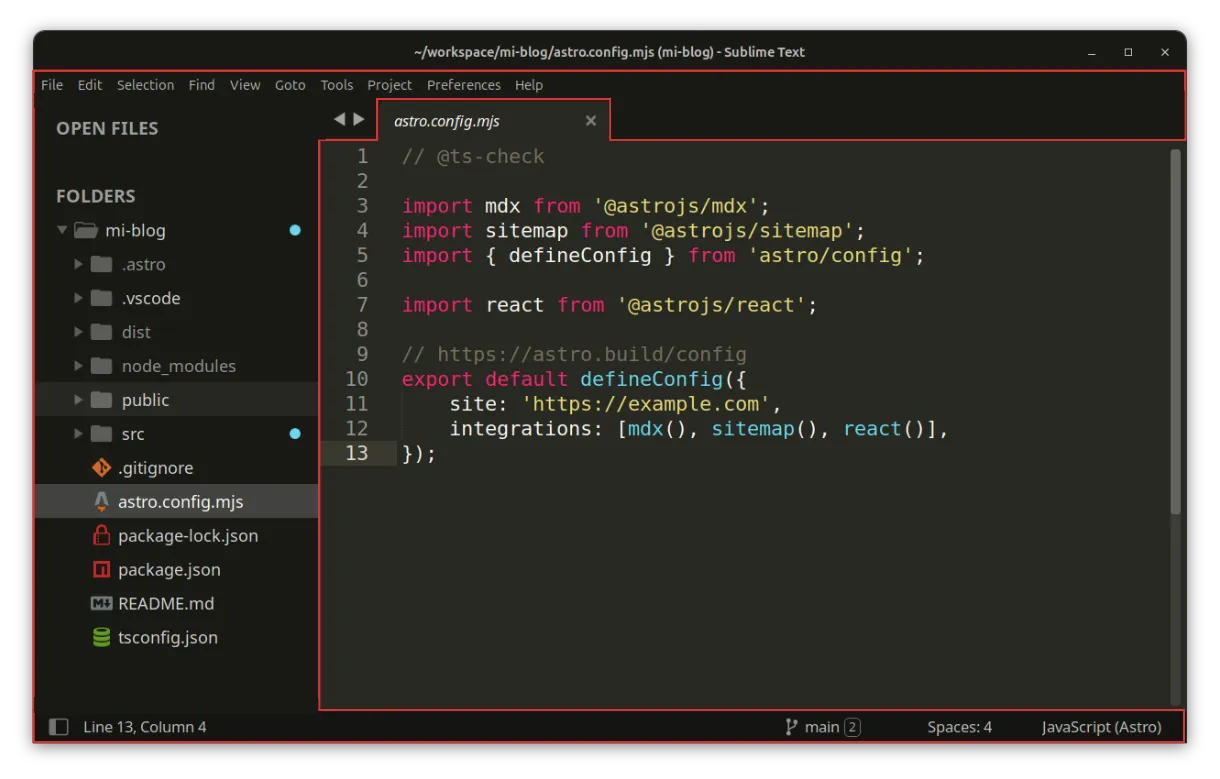The width and height of the screenshot is (1220, 779).
Task: Expand the node_modules folder
Action: click(x=79, y=366)
